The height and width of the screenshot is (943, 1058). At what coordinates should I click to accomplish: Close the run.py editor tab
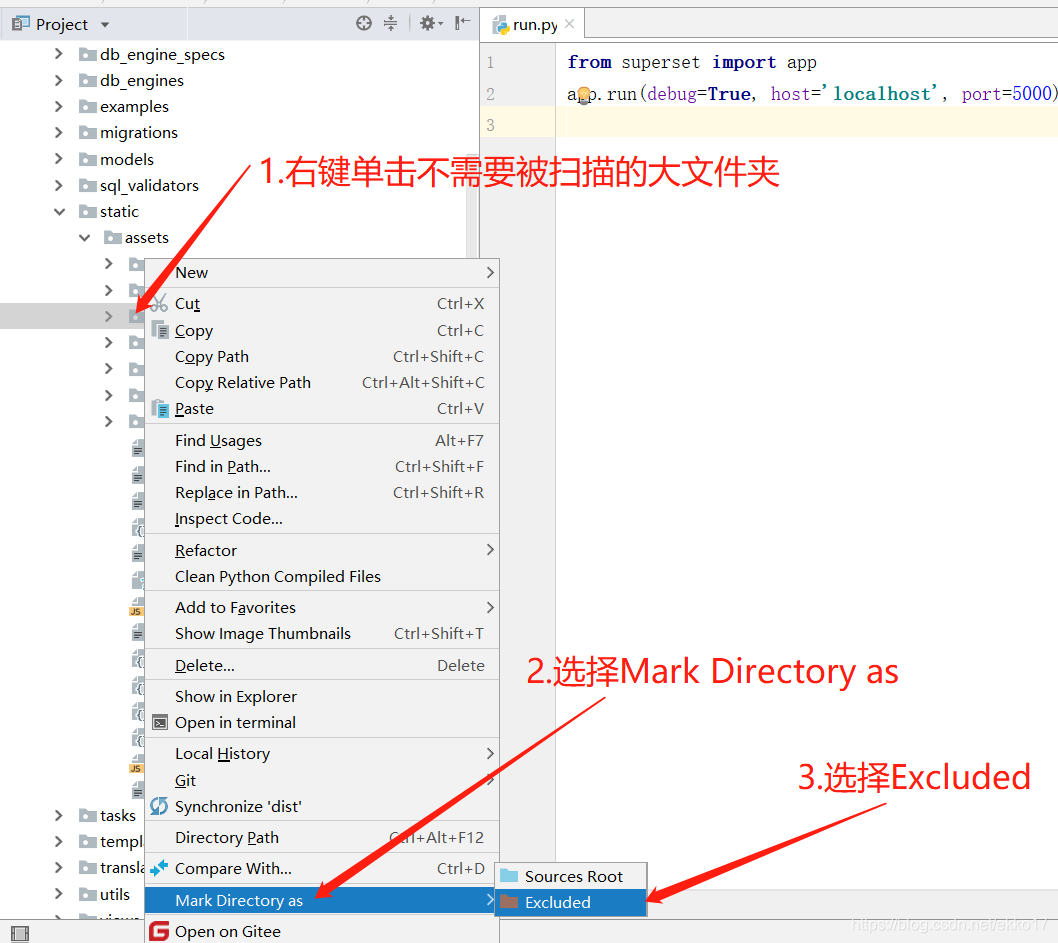(569, 24)
